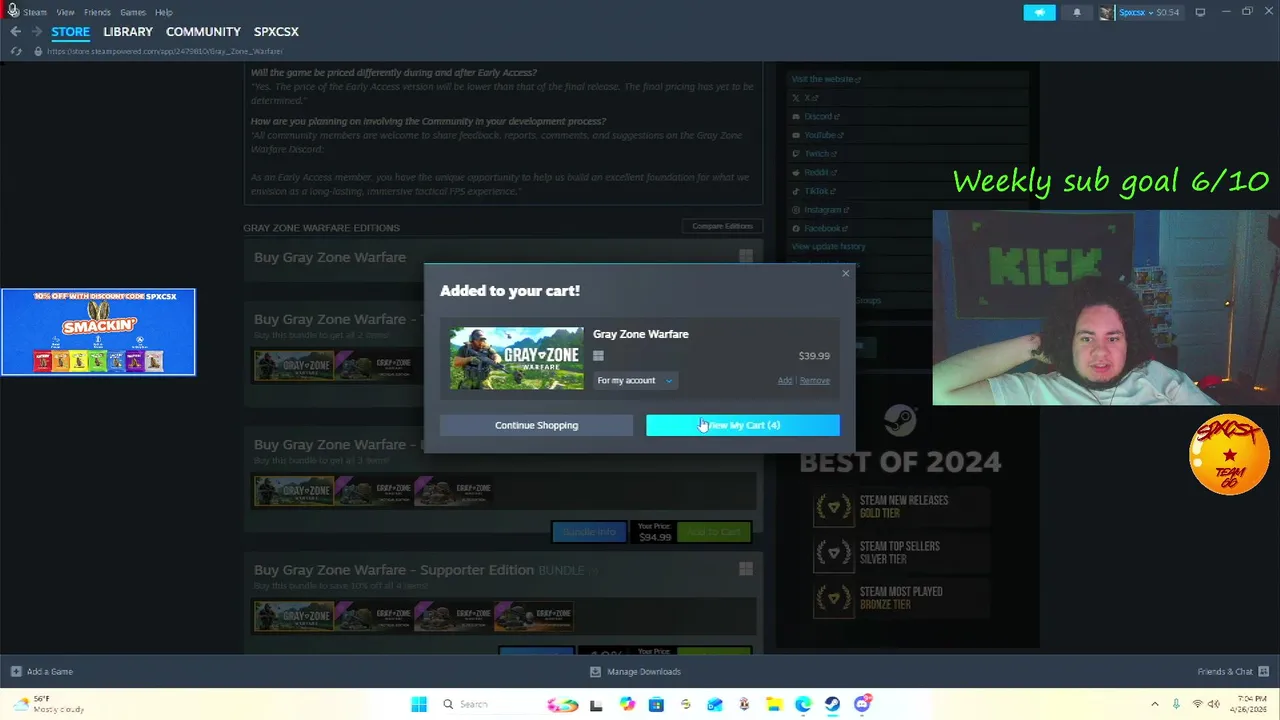Click the announcements megaphone icon
The height and width of the screenshot is (720, 1280).
click(1039, 12)
